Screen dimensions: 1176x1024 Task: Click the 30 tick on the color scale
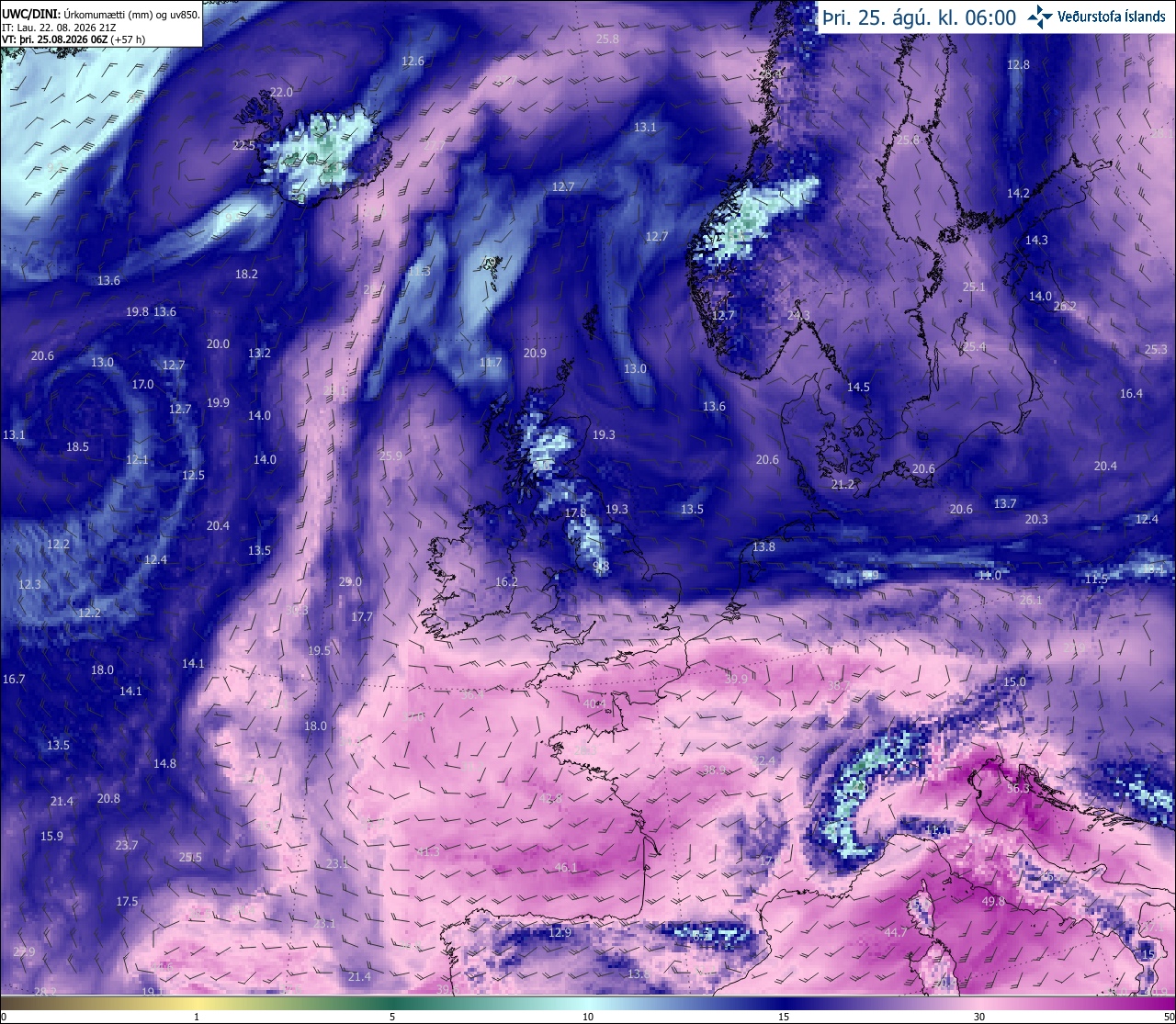click(979, 1017)
